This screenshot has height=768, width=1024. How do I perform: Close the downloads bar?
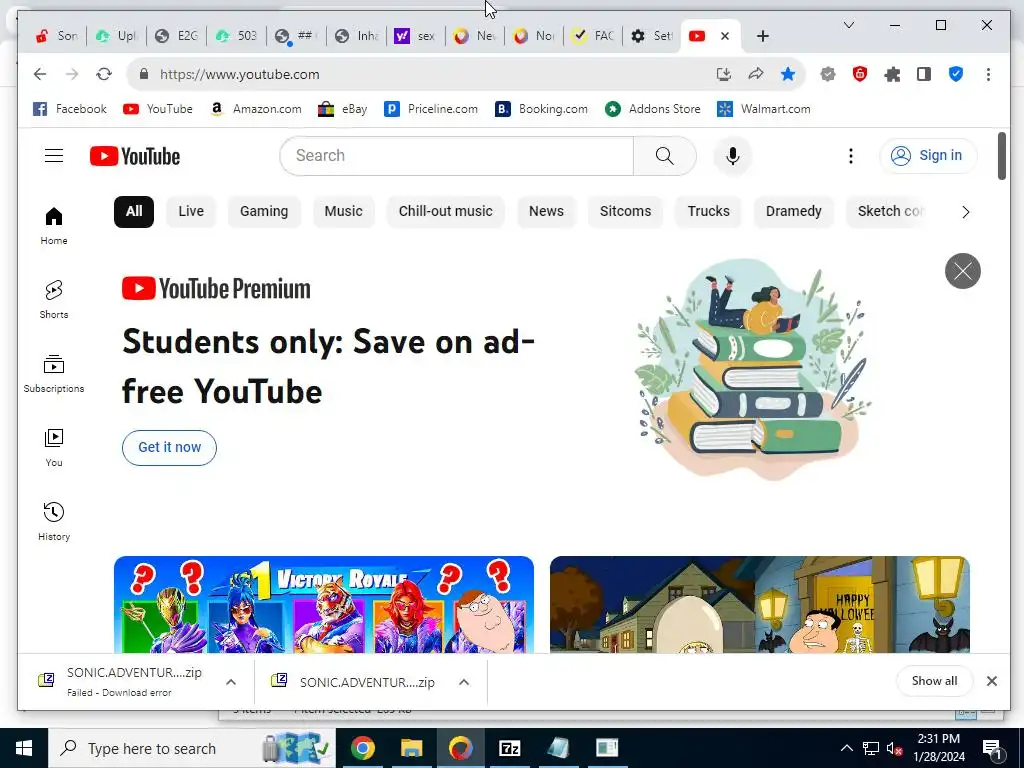pyautogui.click(x=991, y=680)
